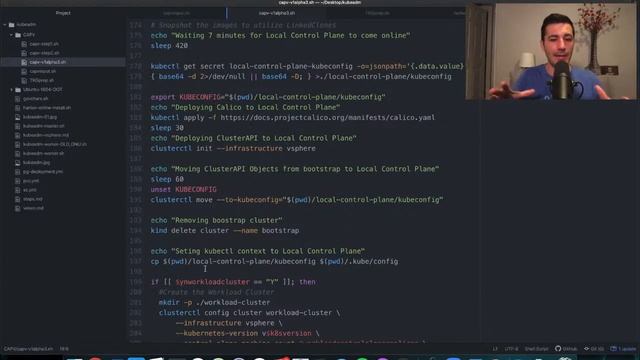The height and width of the screenshot is (360, 640).
Task: Click the 'unset KUBECONFIG' code line
Action: (x=184, y=189)
